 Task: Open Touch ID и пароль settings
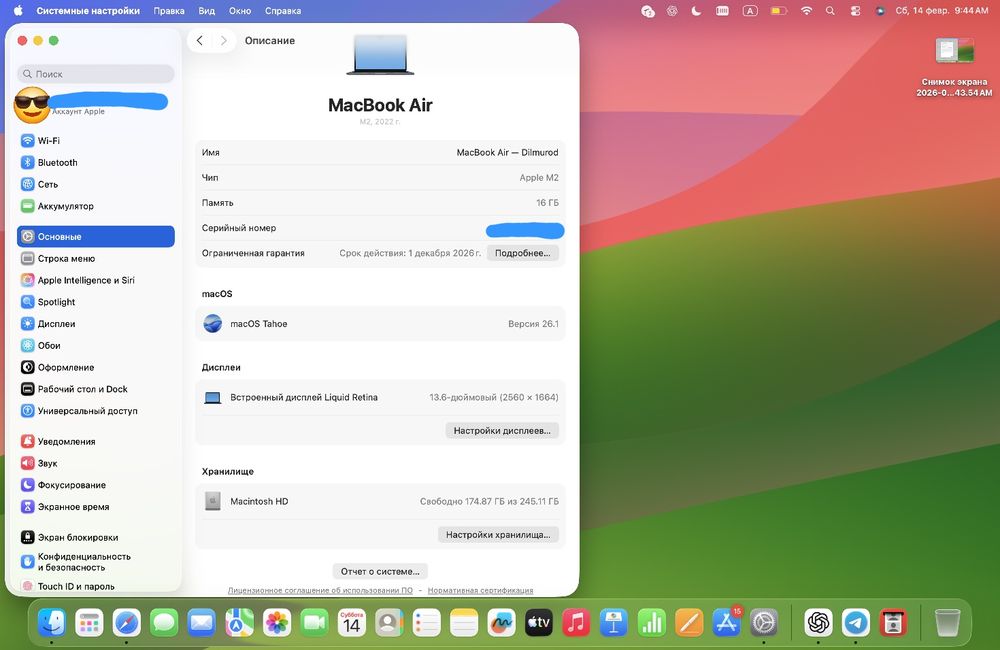(x=96, y=586)
